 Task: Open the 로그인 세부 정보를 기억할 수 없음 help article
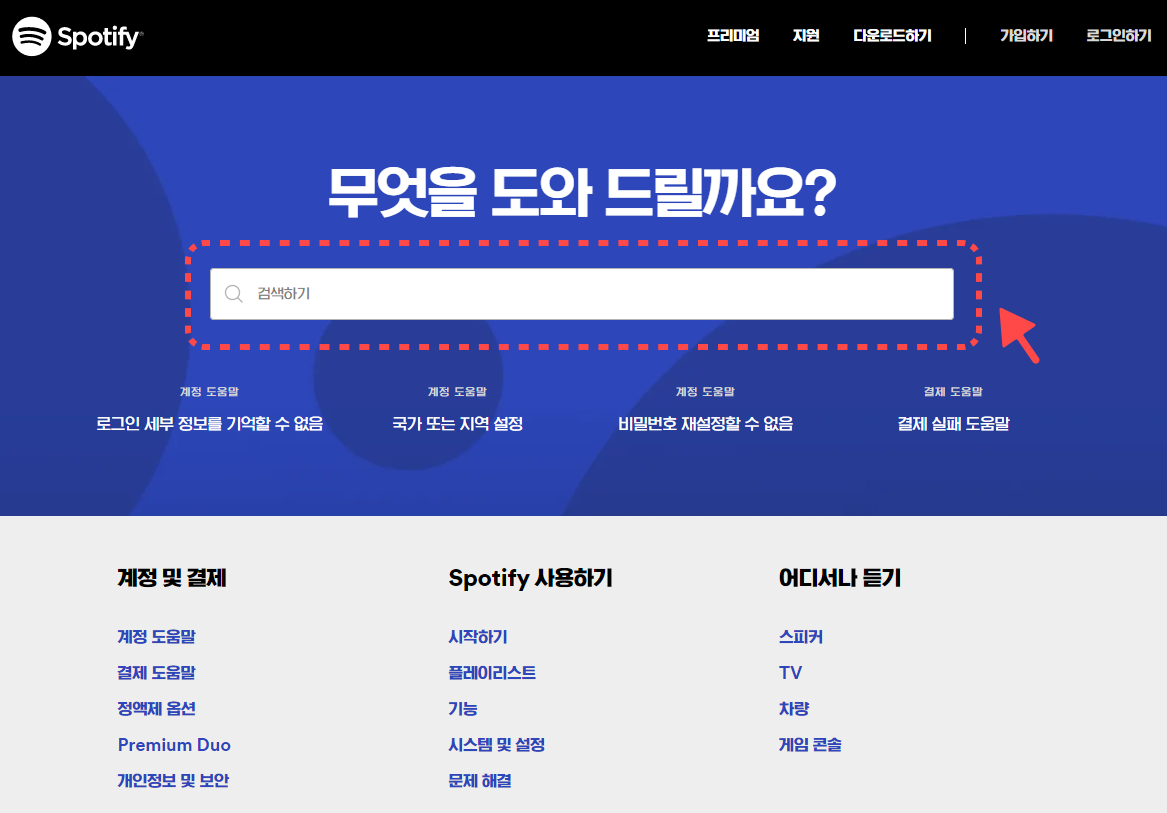point(211,423)
